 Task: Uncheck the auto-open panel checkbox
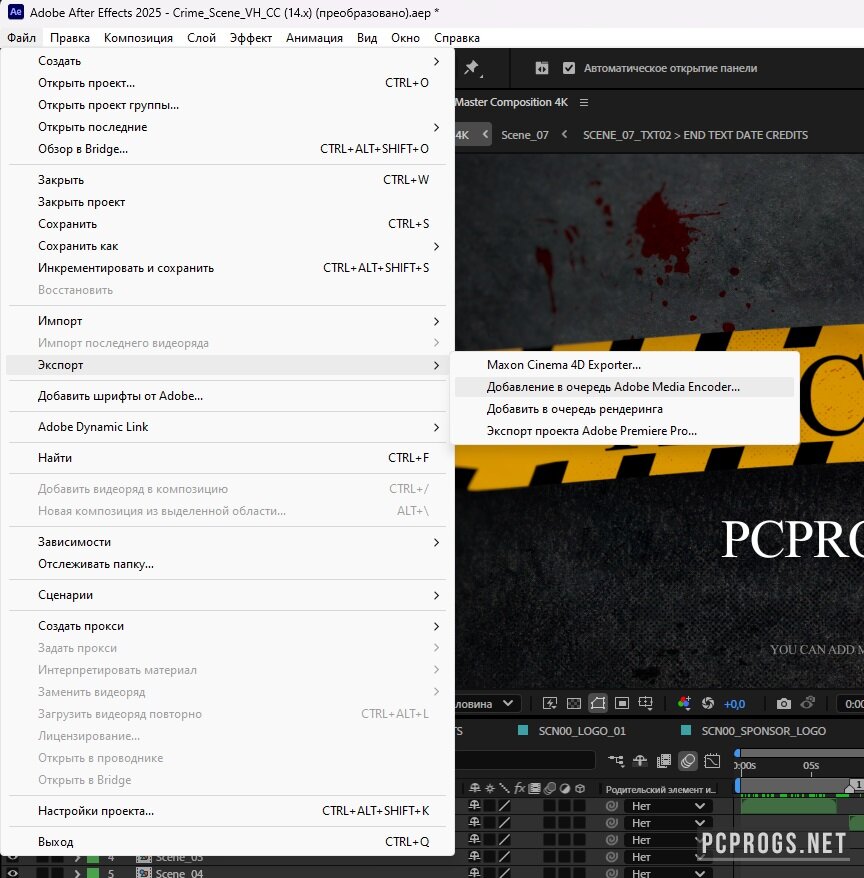pos(569,68)
